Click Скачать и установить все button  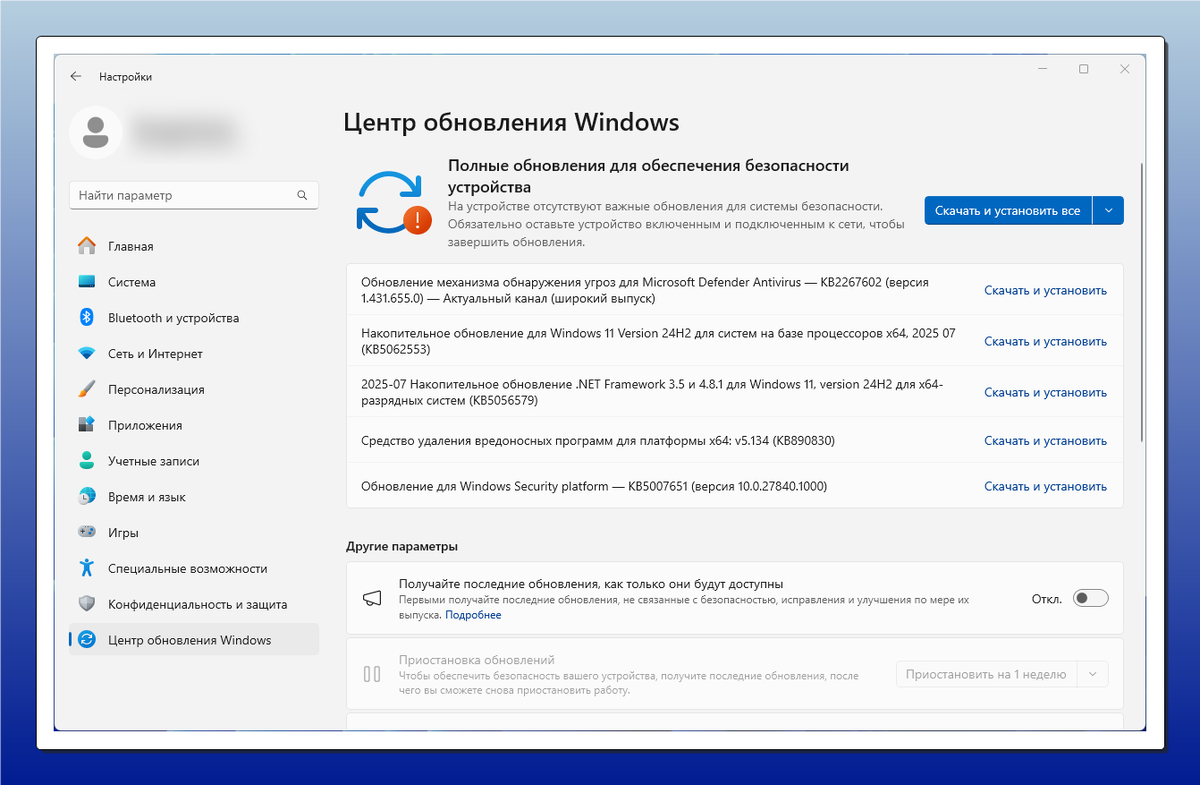click(1008, 211)
